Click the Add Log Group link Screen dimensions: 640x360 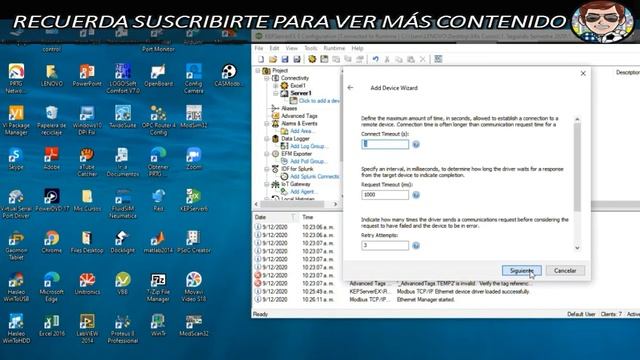click(x=309, y=146)
